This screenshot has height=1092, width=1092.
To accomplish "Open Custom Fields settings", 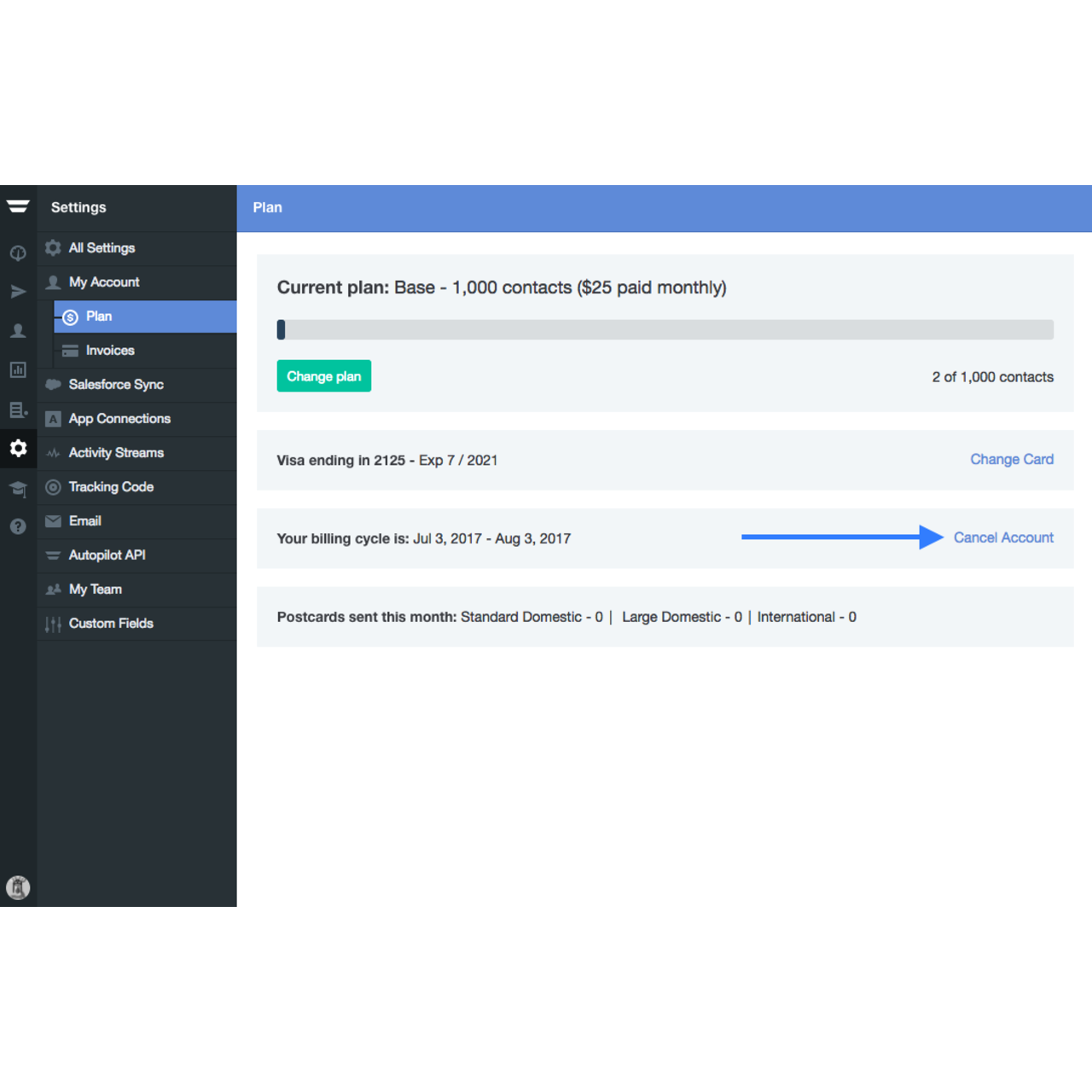I will point(110,624).
